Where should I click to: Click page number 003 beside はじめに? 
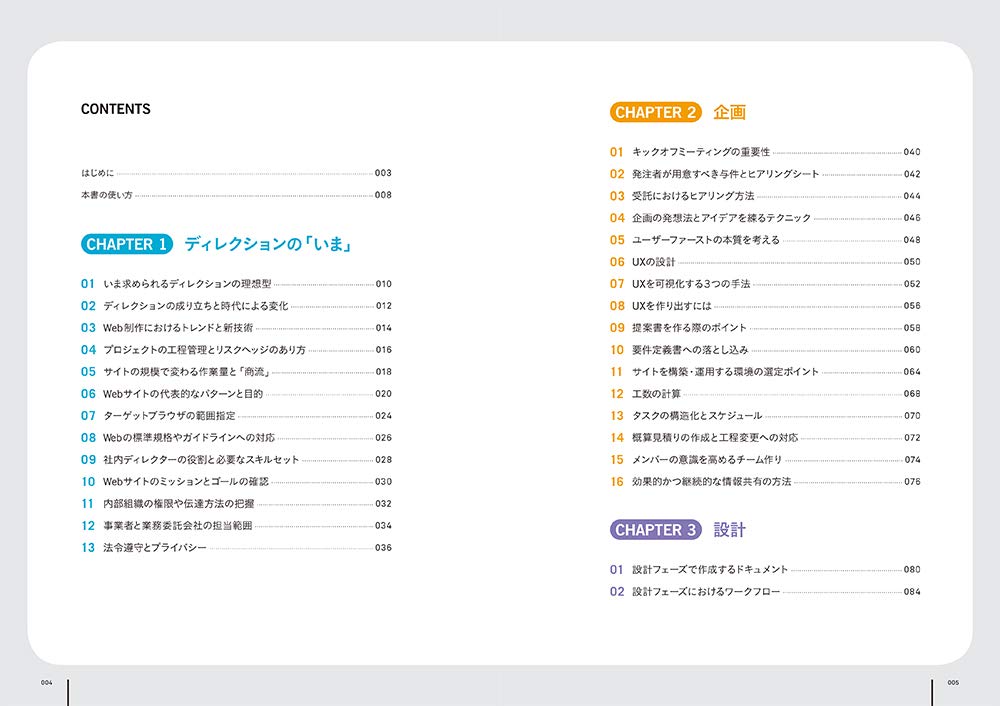point(383,173)
